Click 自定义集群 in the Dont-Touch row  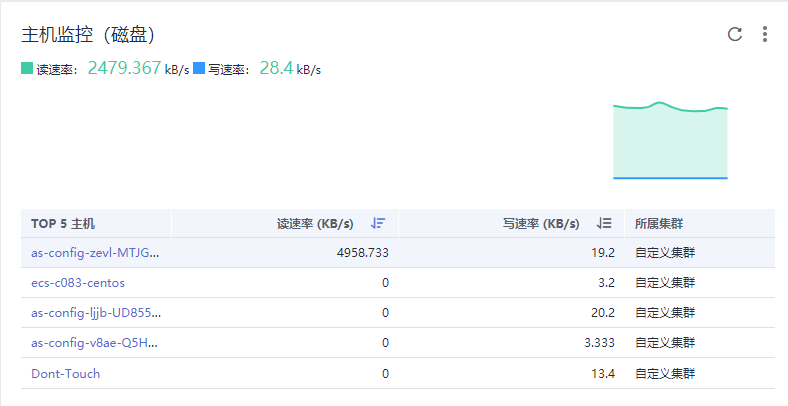point(664,373)
